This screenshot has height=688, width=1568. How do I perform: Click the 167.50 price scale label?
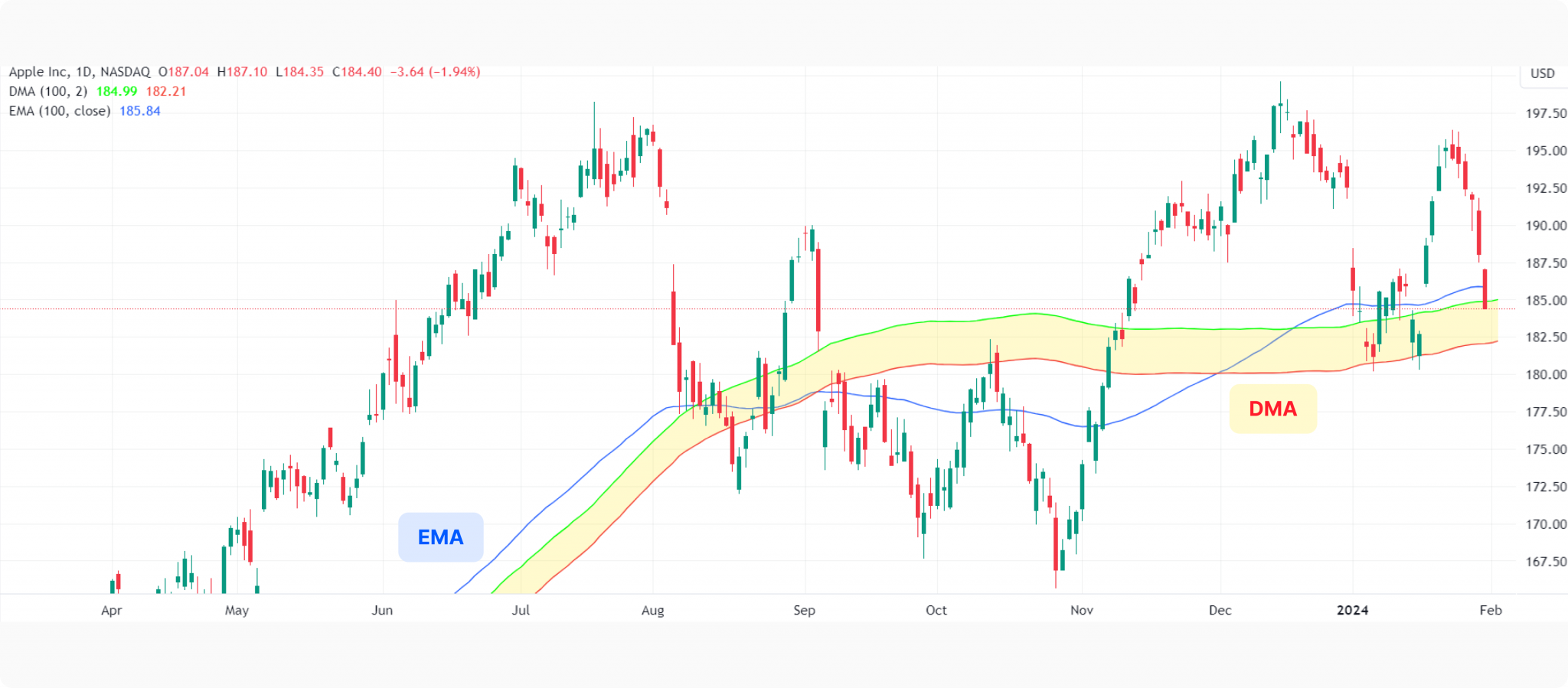click(1546, 562)
